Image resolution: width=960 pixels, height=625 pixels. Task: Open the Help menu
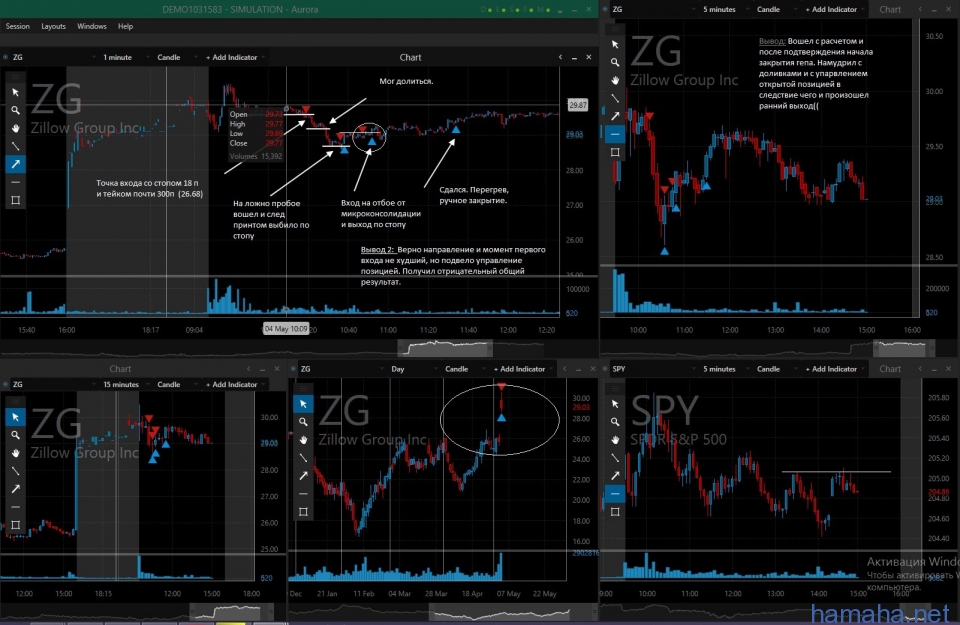pos(126,26)
